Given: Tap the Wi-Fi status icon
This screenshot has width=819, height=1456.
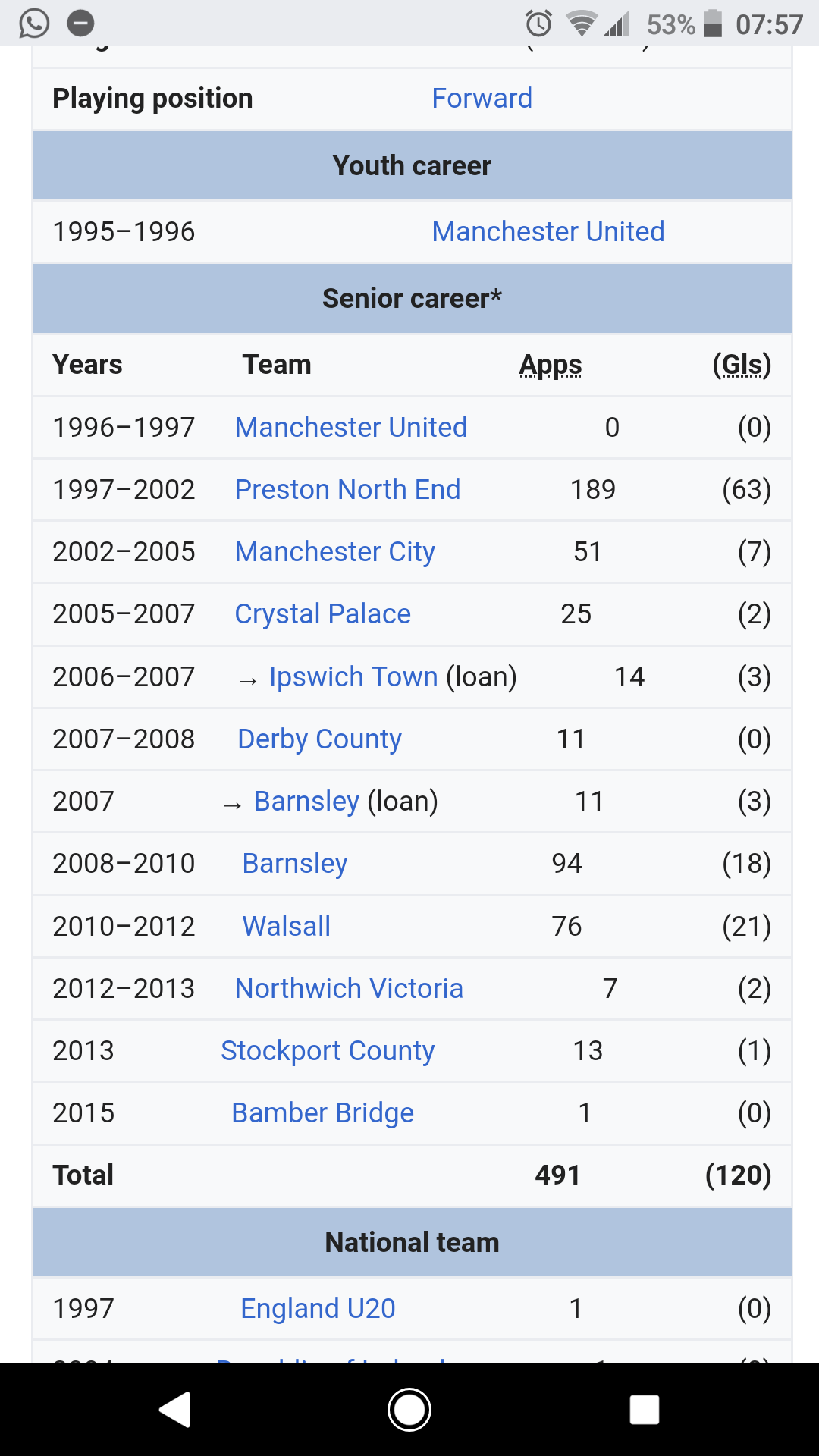Looking at the screenshot, I should pyautogui.click(x=582, y=24).
